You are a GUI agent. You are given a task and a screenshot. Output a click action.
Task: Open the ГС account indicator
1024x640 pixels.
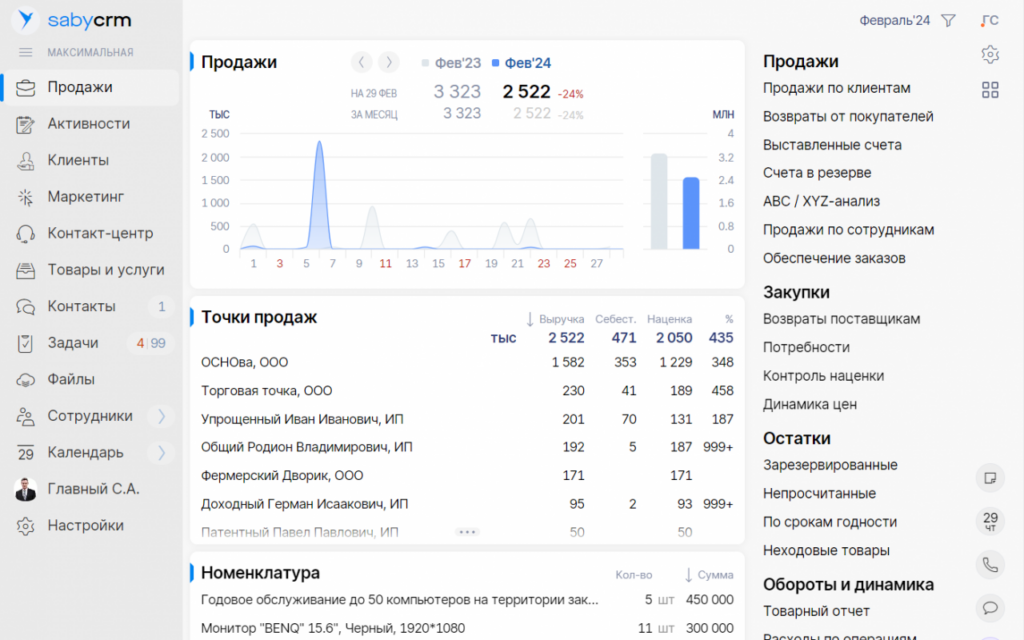coord(989,21)
